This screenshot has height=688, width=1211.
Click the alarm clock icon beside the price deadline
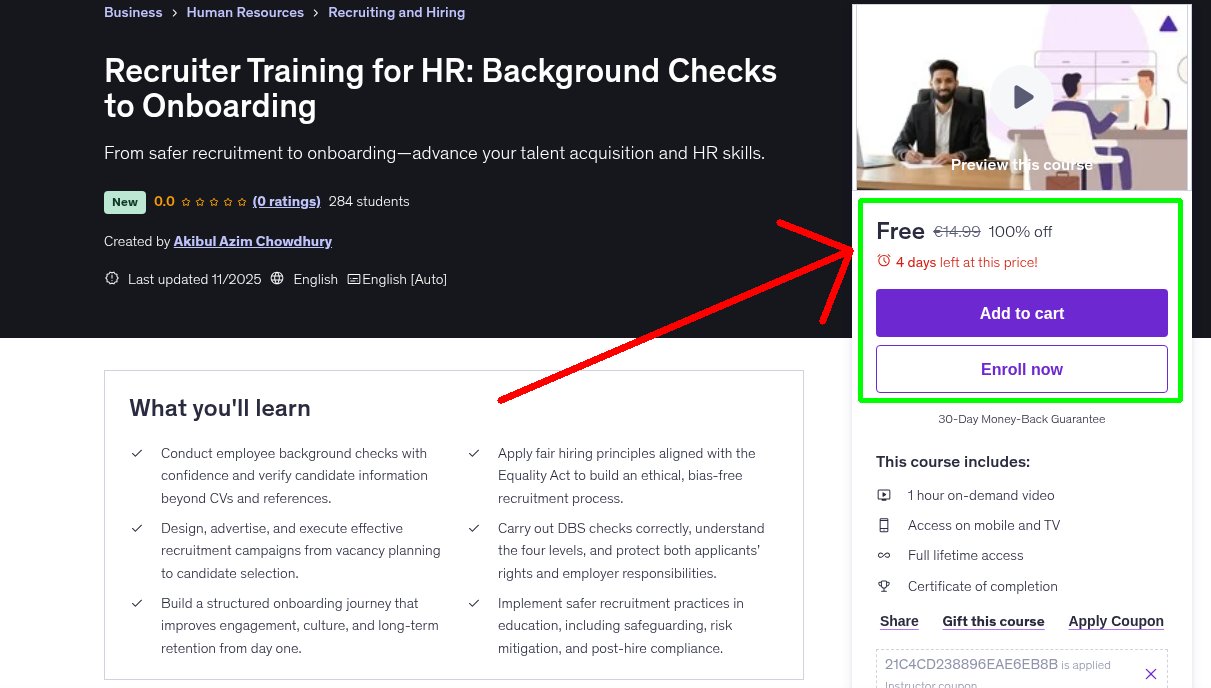(x=882, y=260)
